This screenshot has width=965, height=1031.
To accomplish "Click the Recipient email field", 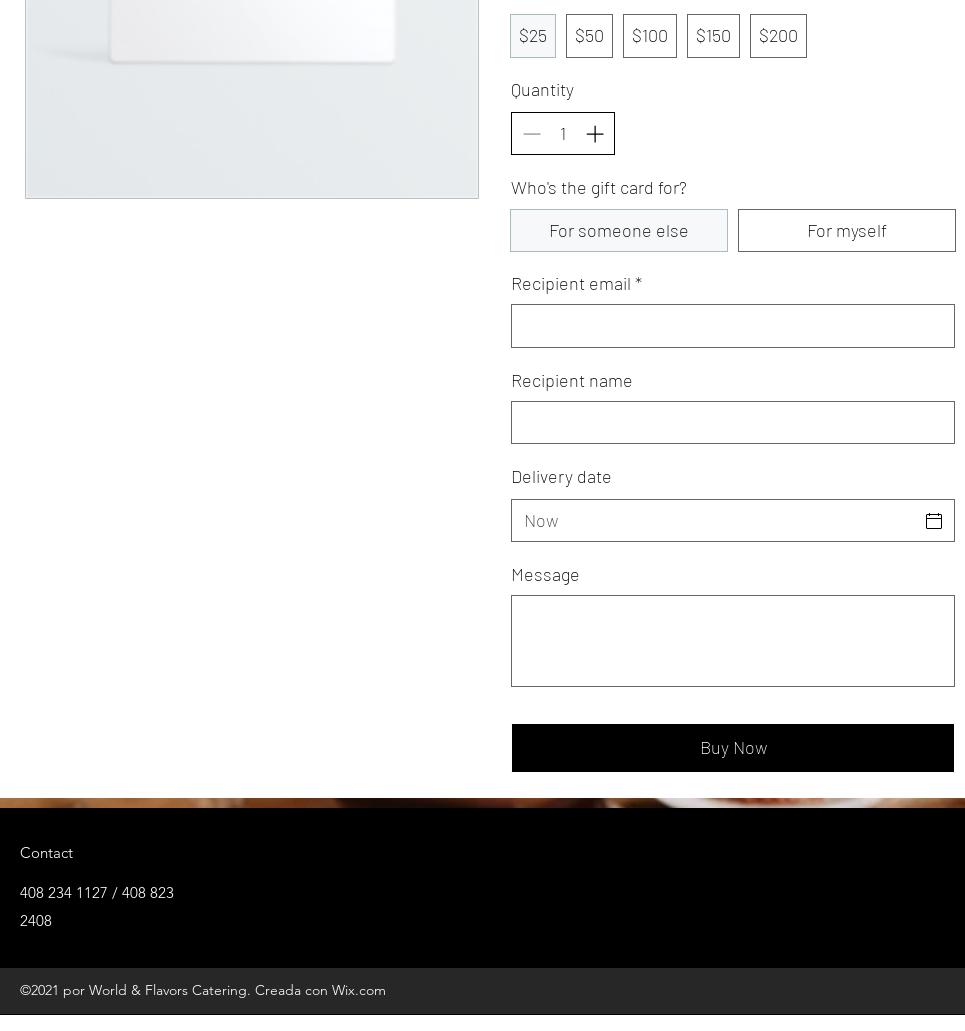I will point(732,327).
